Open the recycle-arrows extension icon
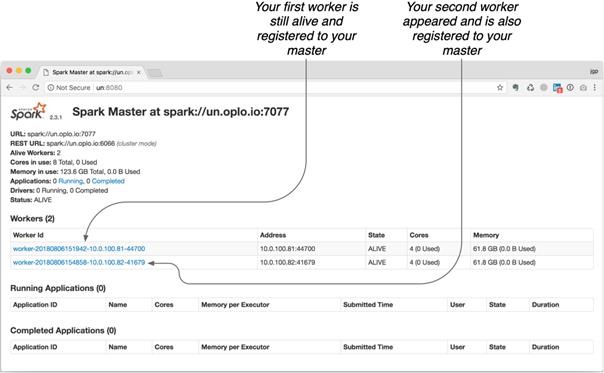The image size is (604, 373). tap(530, 88)
